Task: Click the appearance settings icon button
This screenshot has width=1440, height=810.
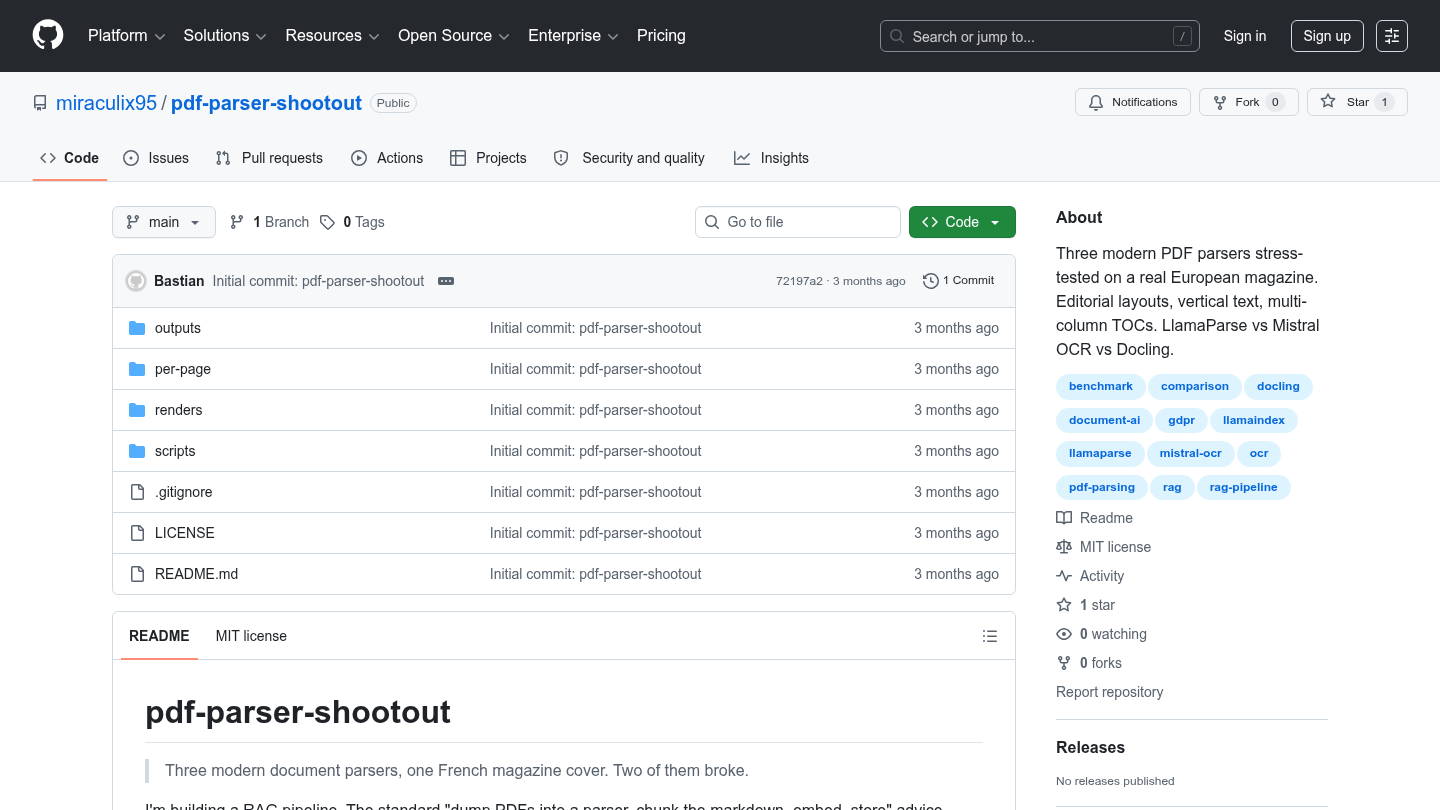Action: pyautogui.click(x=1392, y=36)
